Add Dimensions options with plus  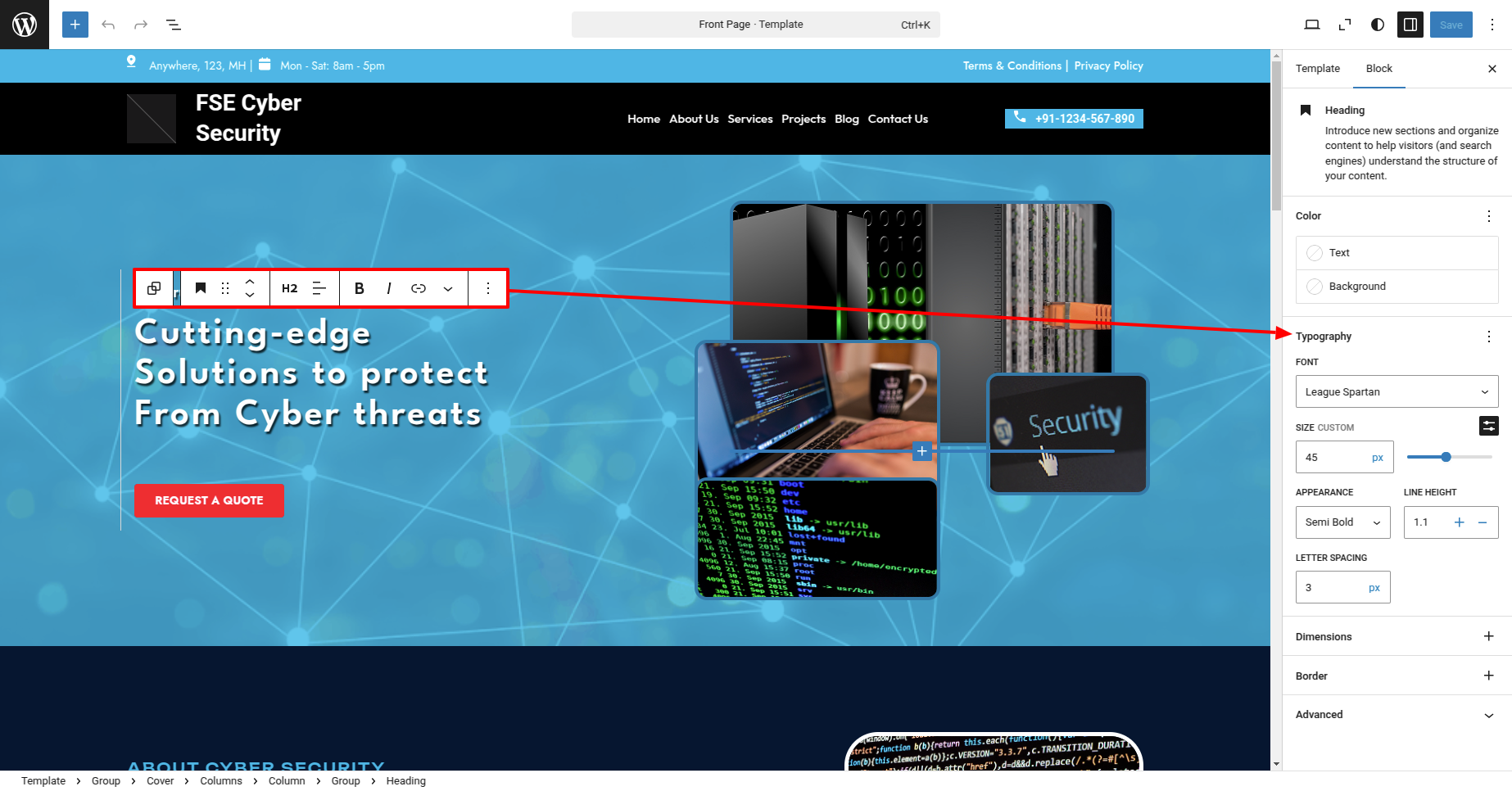coord(1489,636)
